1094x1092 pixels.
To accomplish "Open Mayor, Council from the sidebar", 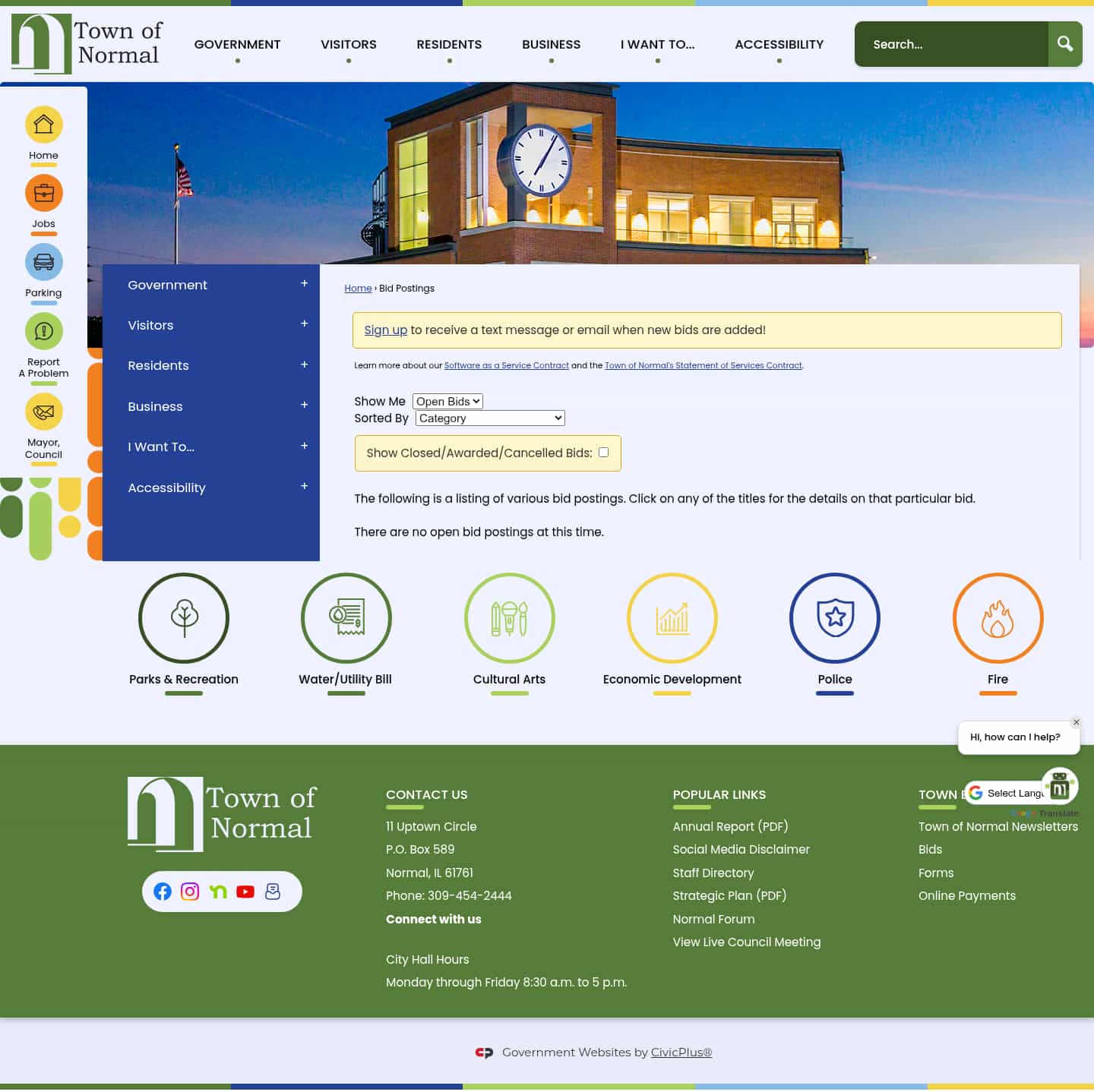I will coord(43,412).
